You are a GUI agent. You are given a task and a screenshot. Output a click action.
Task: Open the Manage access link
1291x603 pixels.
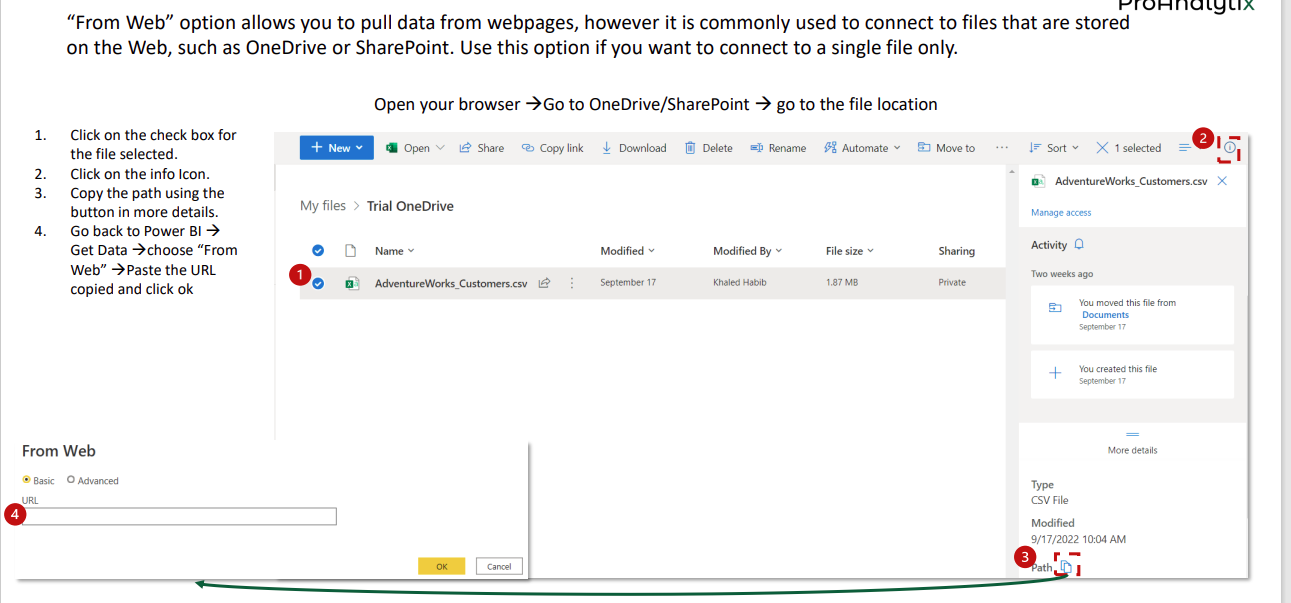pyautogui.click(x=1061, y=213)
